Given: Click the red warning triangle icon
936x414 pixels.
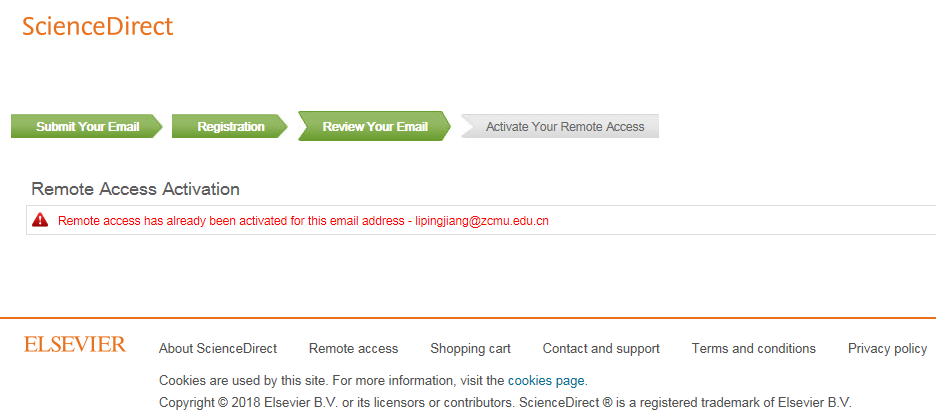Looking at the screenshot, I should 40,220.
